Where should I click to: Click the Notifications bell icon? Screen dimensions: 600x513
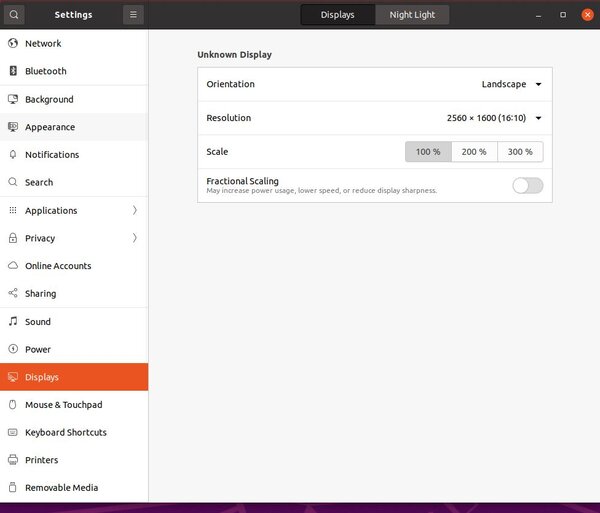coord(13,155)
